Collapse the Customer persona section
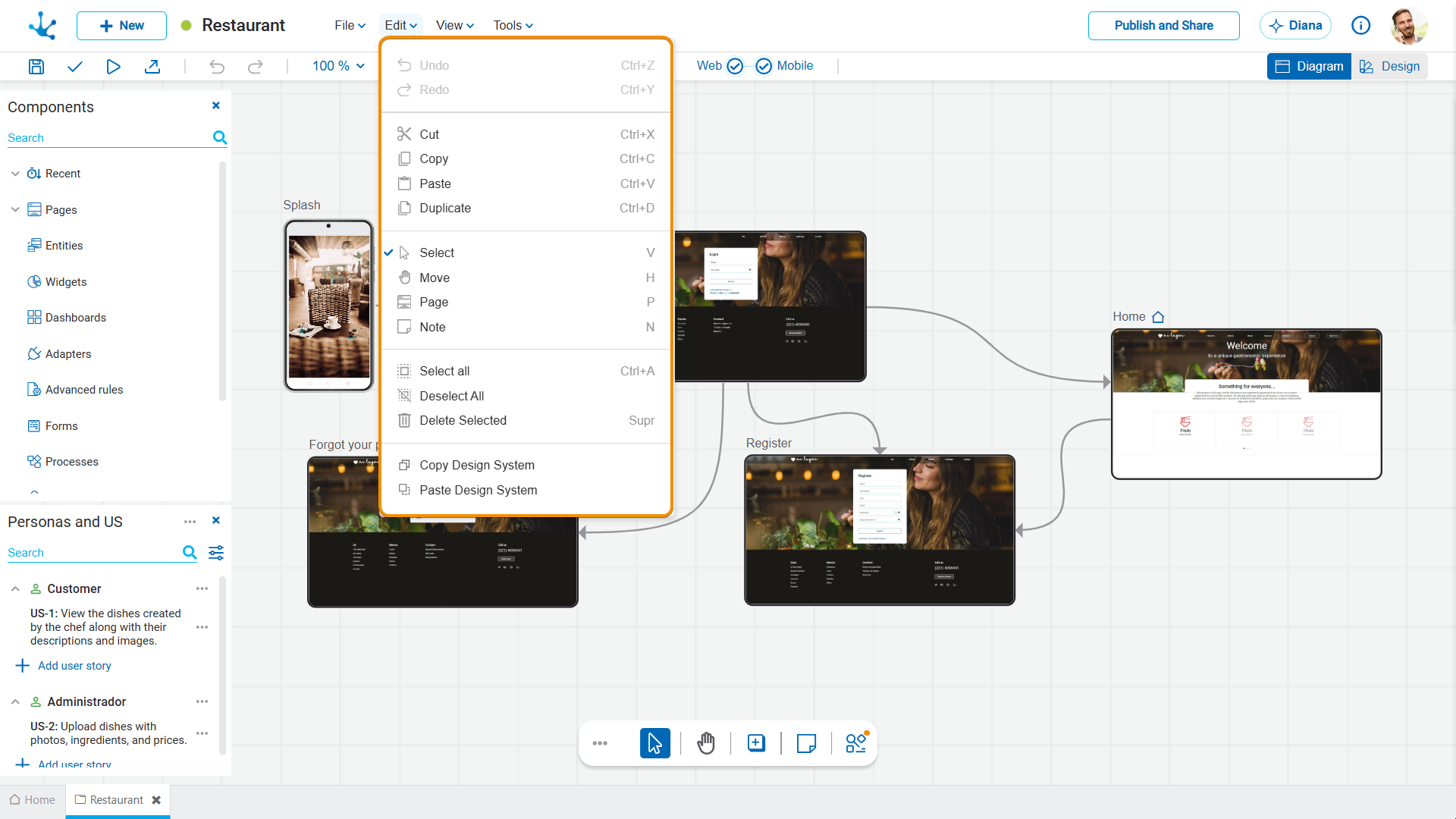 point(15,588)
